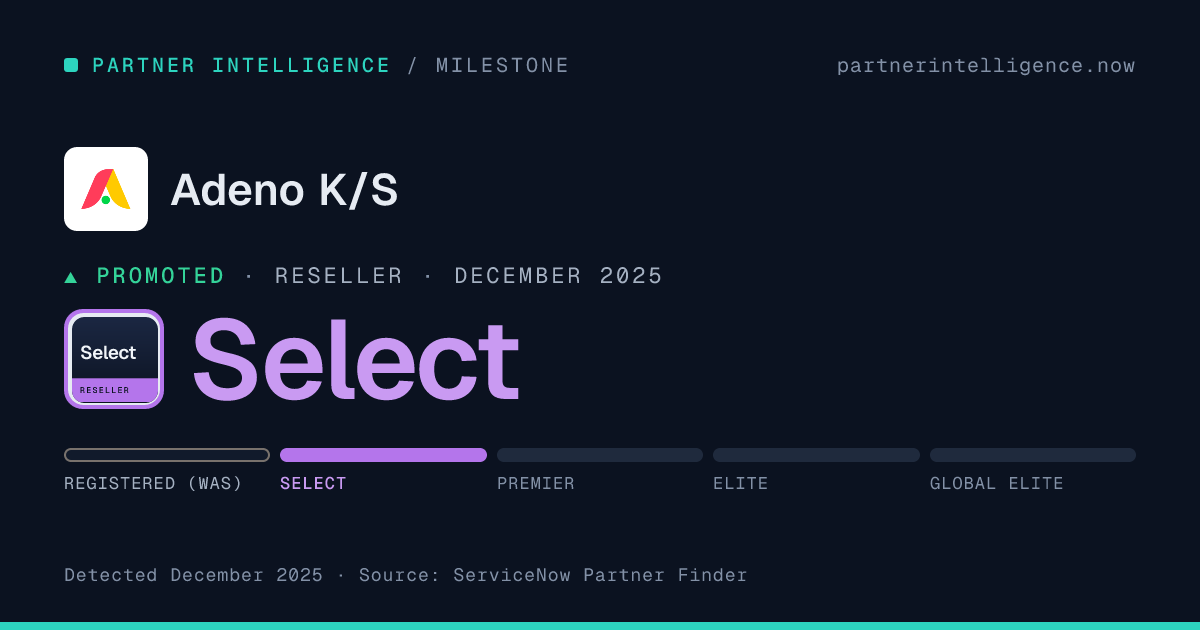Click the December 2025 date label
The image size is (1200, 630).
pos(559,277)
